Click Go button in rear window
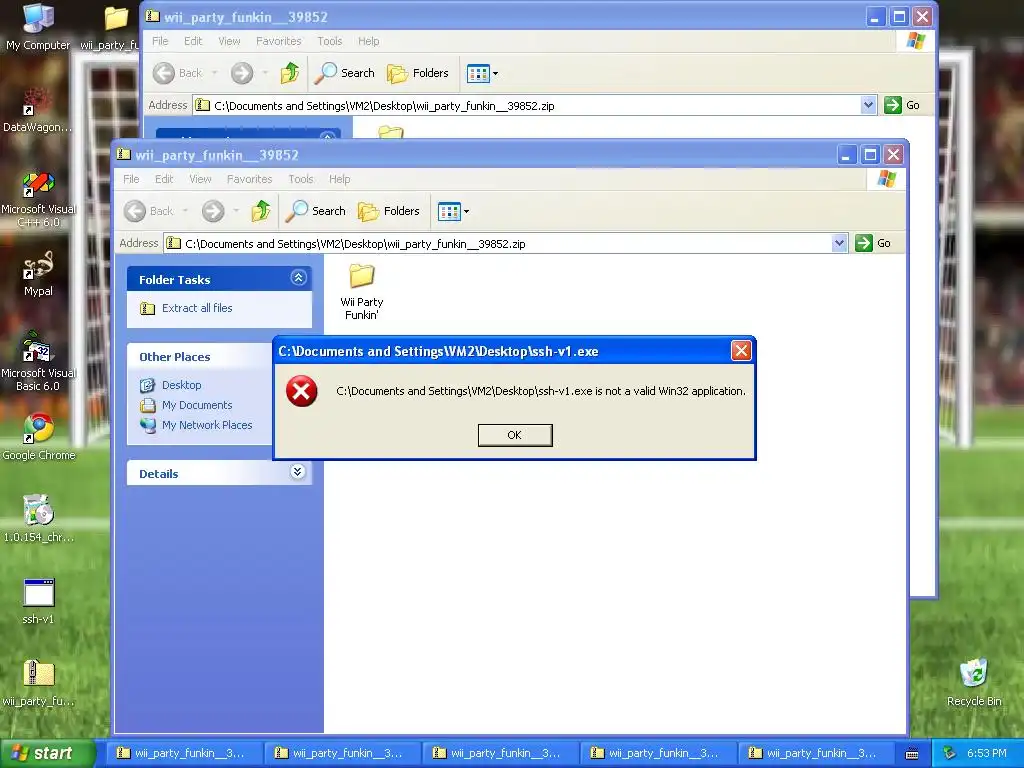Viewport: 1024px width, 768px height. coord(903,105)
